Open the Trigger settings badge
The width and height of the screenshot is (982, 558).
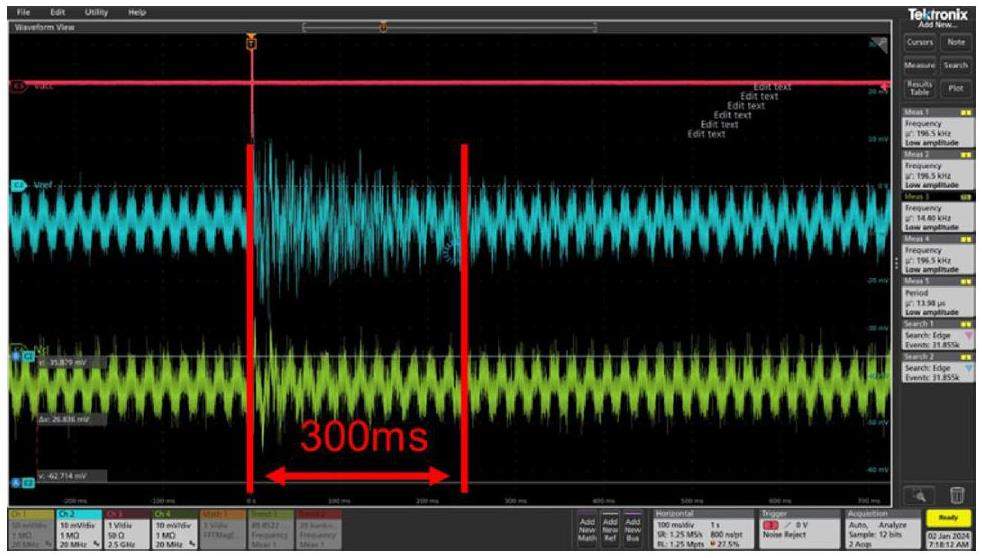[794, 526]
